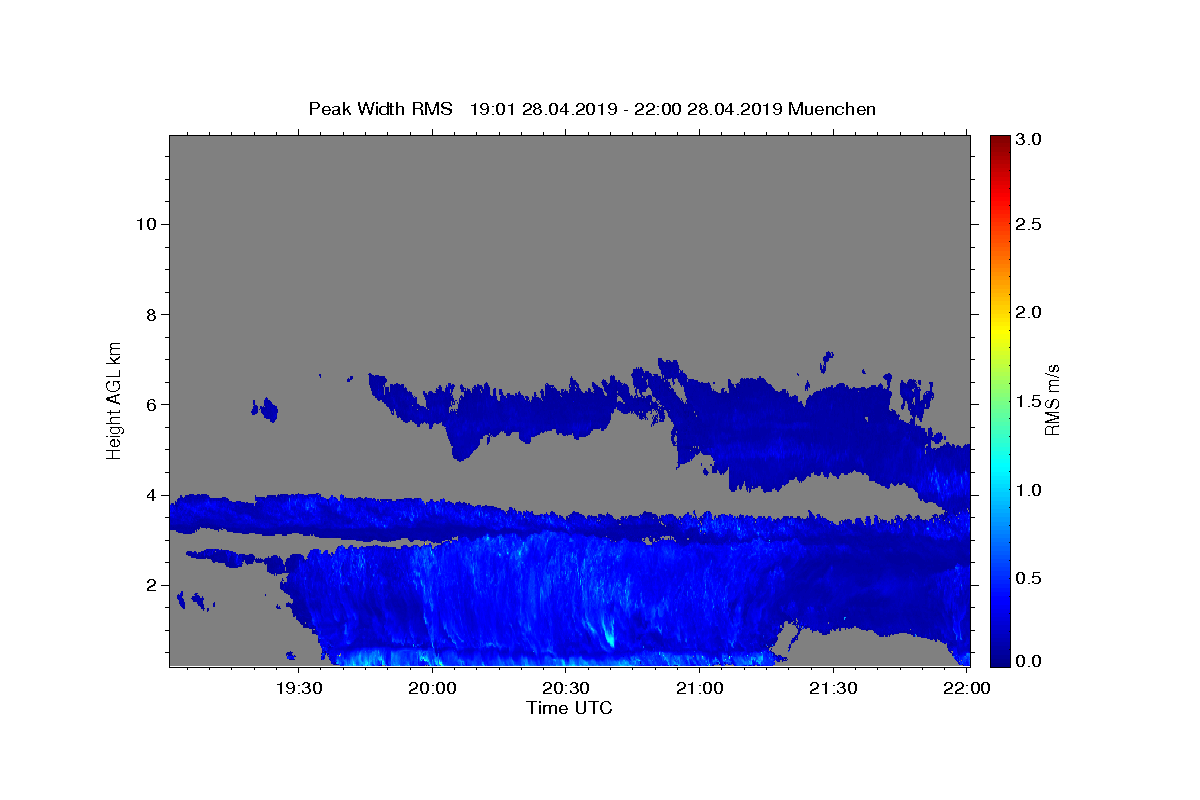Click the colorbar value 2.5
The width and height of the screenshot is (1200, 800).
tap(1029, 224)
